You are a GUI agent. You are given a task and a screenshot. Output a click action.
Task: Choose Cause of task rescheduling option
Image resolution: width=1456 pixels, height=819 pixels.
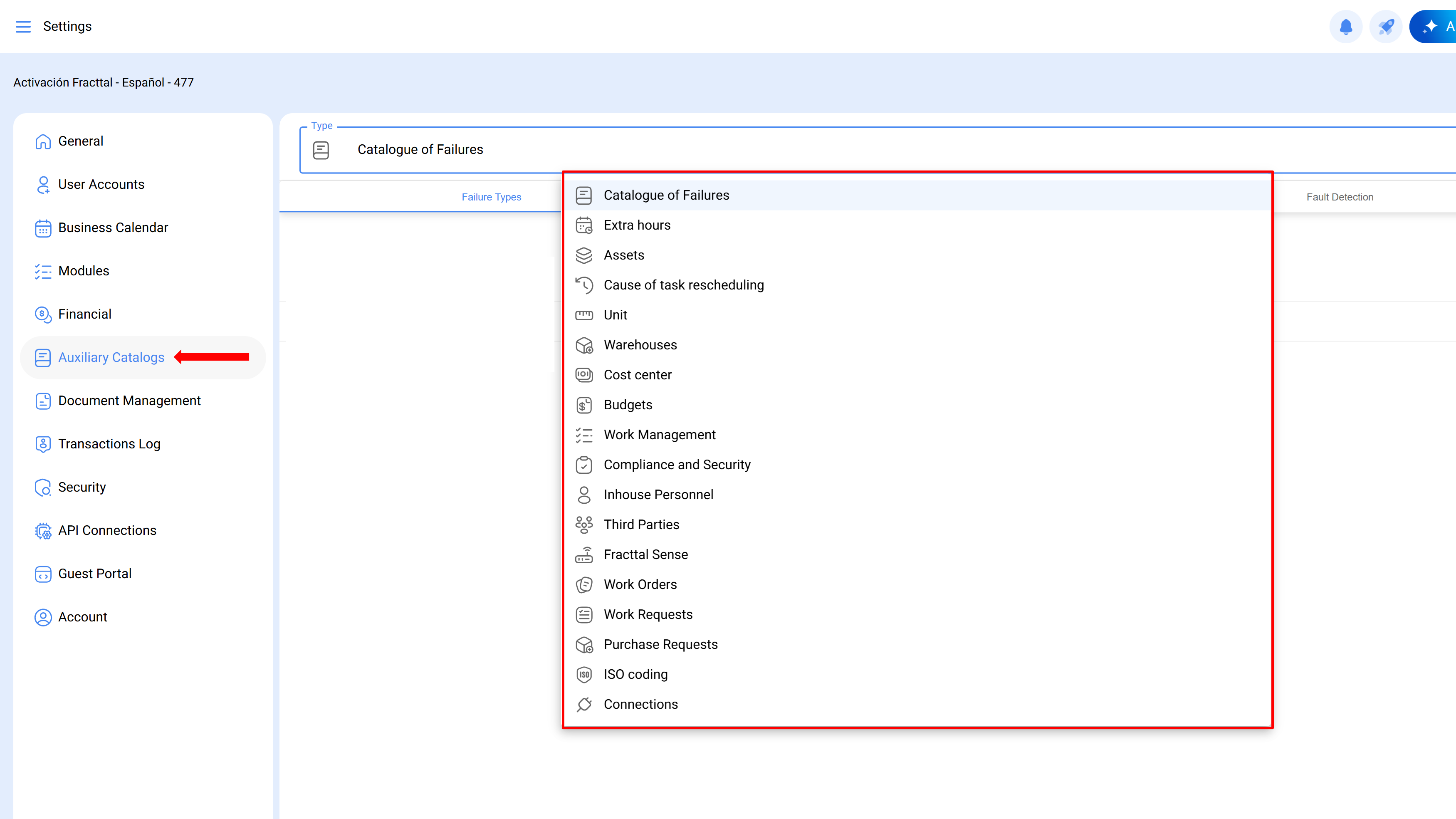(x=683, y=285)
